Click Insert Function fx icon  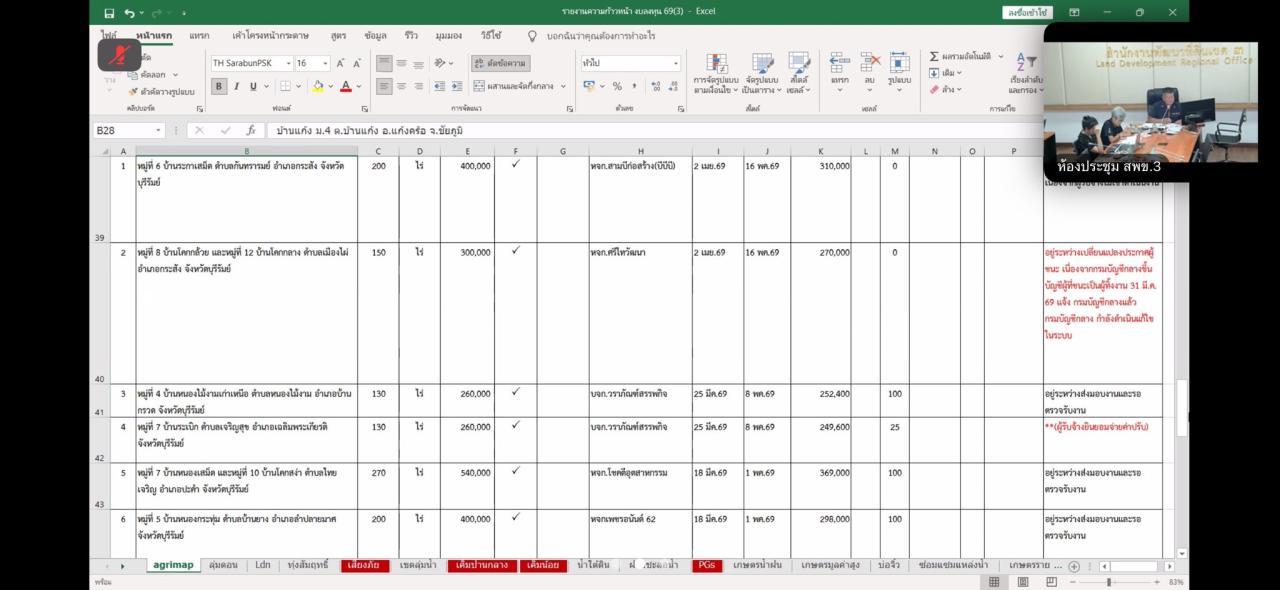pyautogui.click(x=251, y=130)
